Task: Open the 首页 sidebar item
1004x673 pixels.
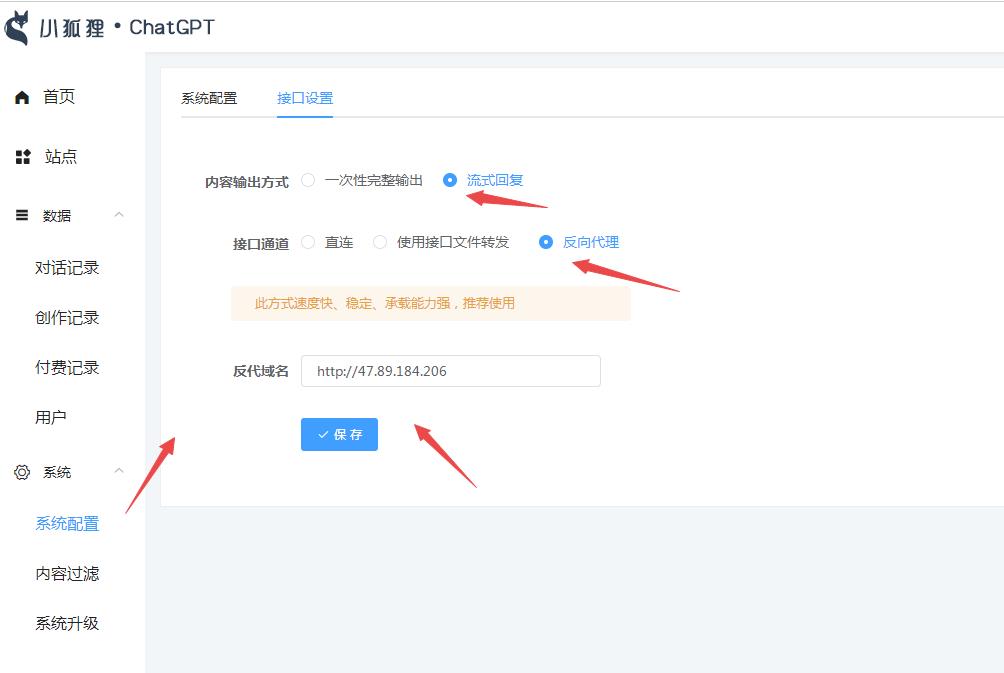Action: 59,97
